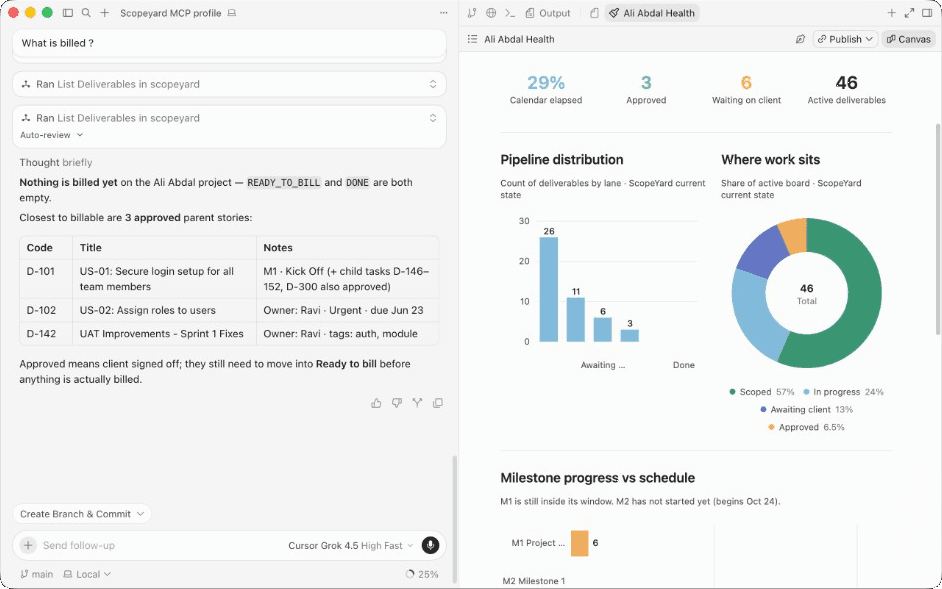The image size is (942, 589).
Task: Select the Ali Abdal Health tab
Action: (x=652, y=13)
